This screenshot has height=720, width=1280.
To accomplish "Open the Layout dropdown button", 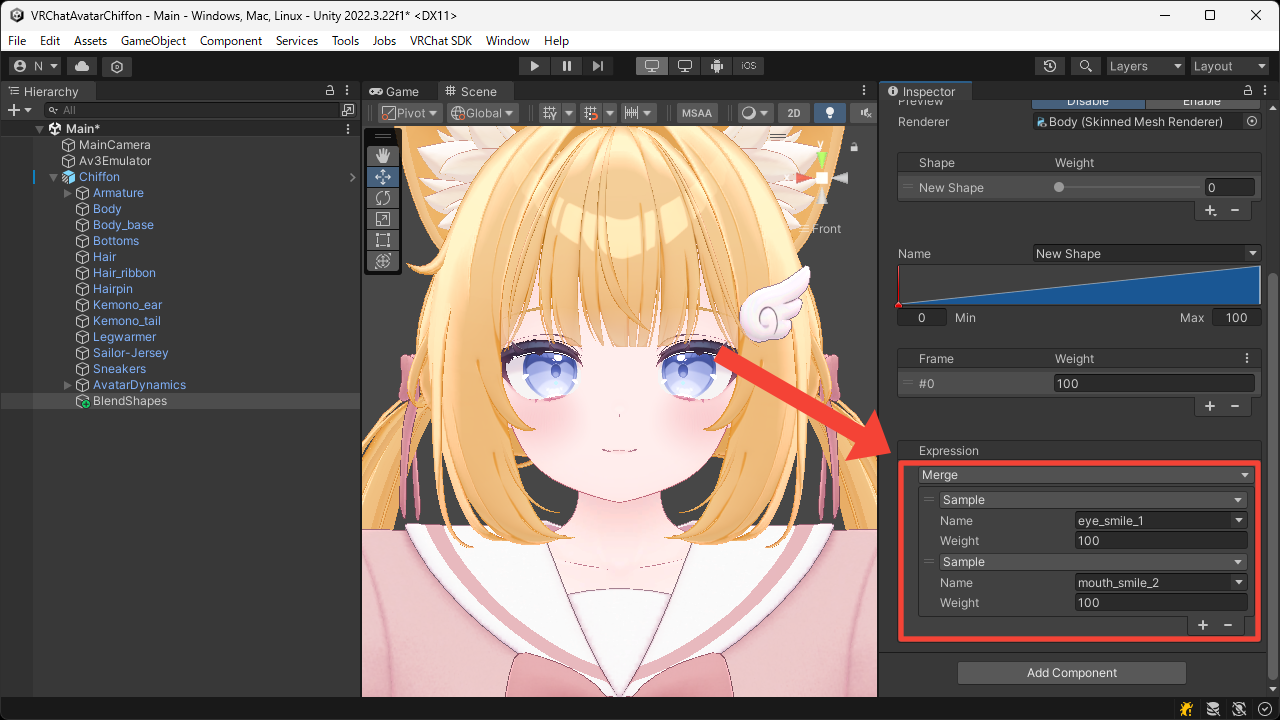I will [x=1228, y=66].
